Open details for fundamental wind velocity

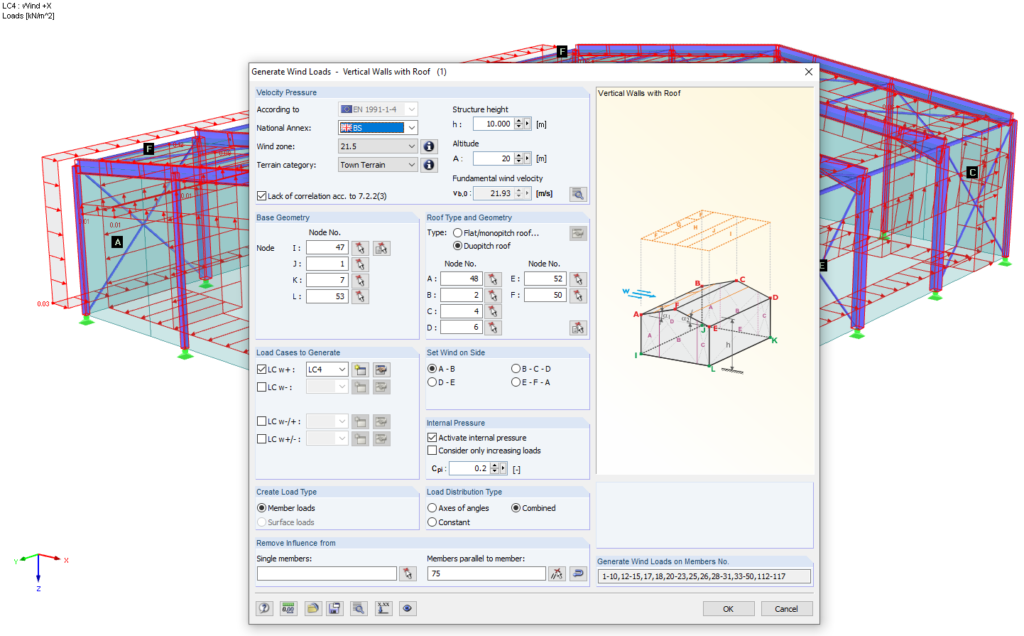tap(577, 194)
